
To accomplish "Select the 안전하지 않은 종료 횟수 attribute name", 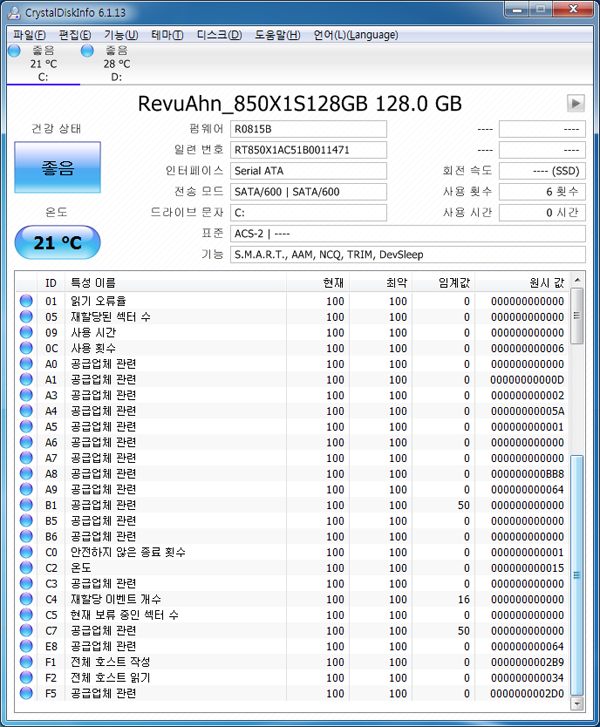I will [128, 552].
